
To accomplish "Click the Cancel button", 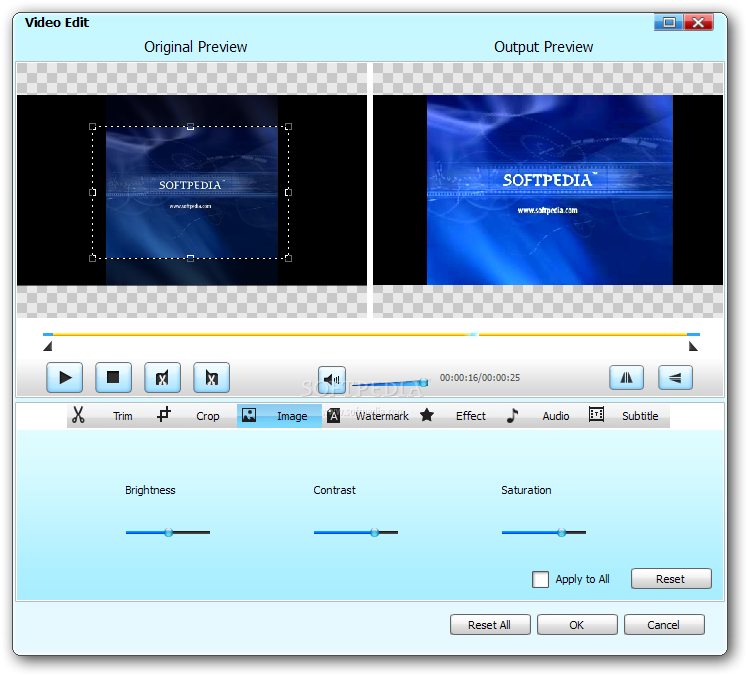I will tap(664, 624).
